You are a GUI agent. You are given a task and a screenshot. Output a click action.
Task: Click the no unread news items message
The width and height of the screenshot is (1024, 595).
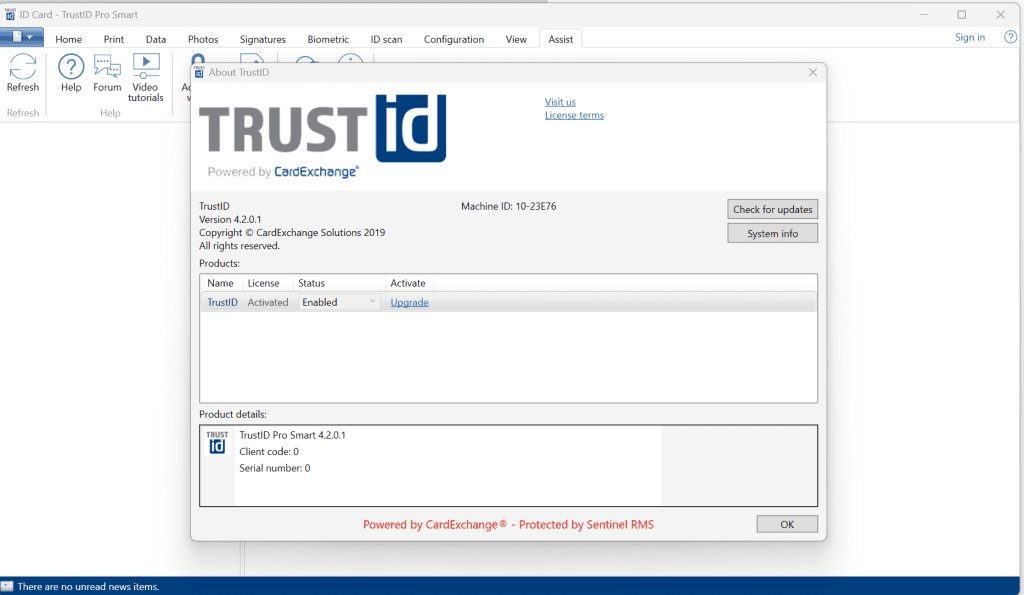pyautogui.click(x=88, y=587)
